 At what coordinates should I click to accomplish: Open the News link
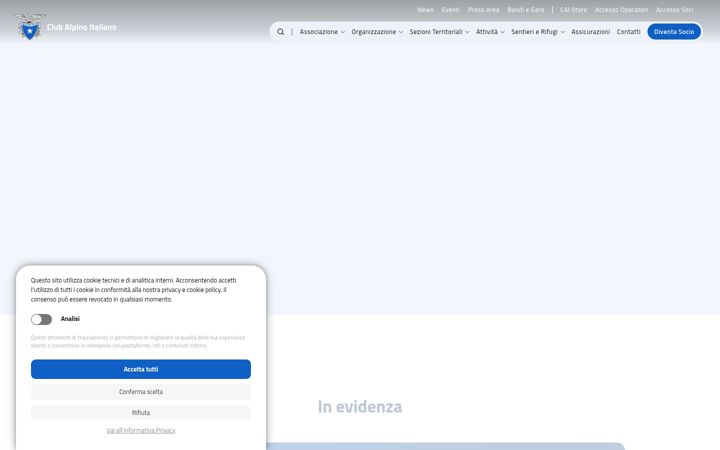[425, 10]
